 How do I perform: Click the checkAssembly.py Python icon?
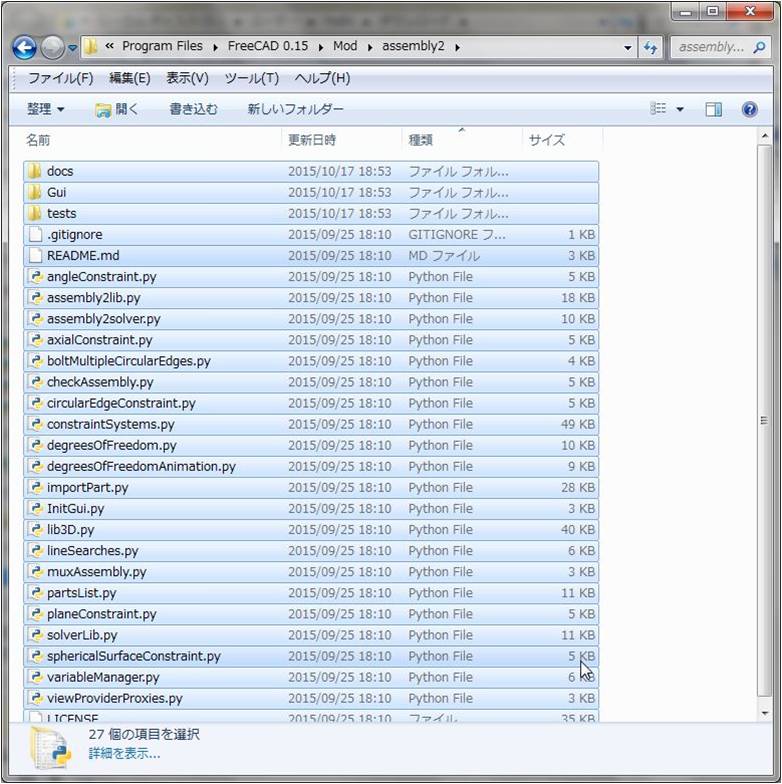click(x=35, y=382)
